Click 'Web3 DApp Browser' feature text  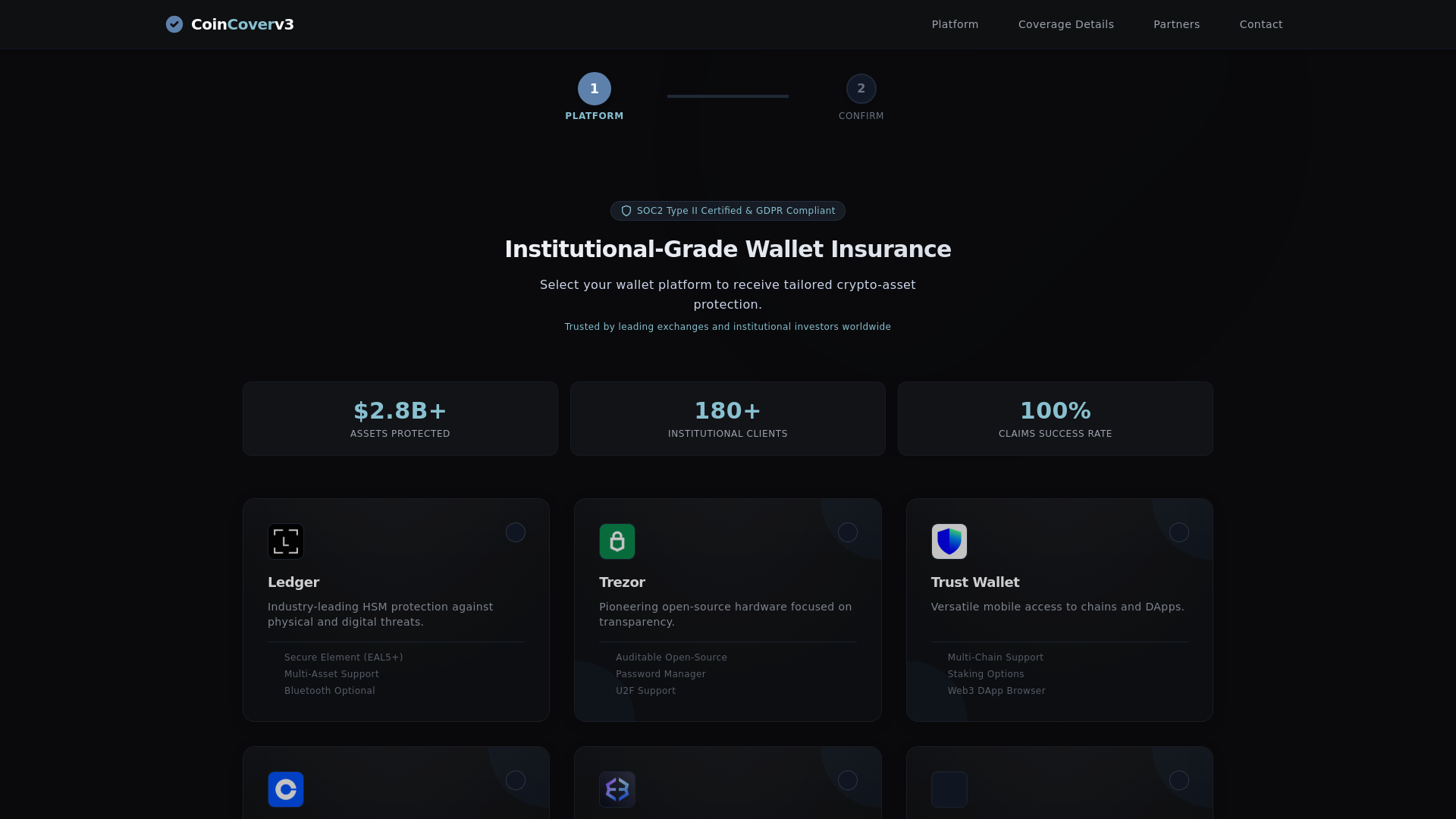(996, 691)
